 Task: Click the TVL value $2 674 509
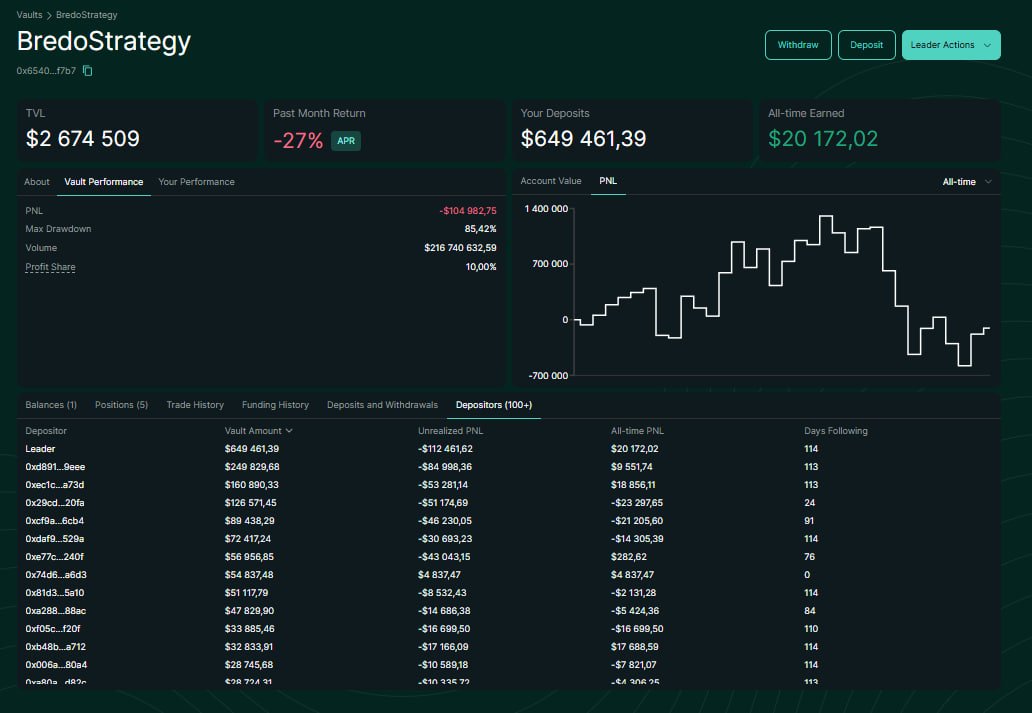[x=83, y=138]
